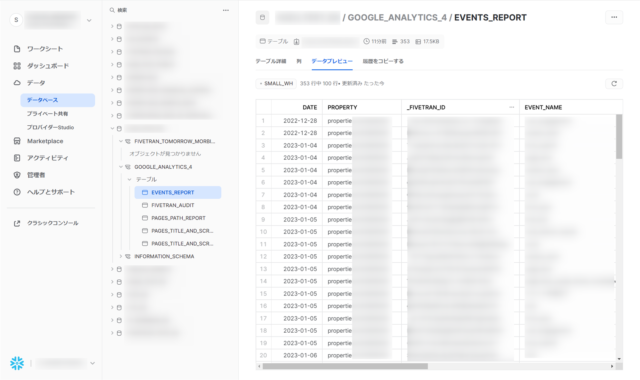Click the DATE column header

(297, 107)
